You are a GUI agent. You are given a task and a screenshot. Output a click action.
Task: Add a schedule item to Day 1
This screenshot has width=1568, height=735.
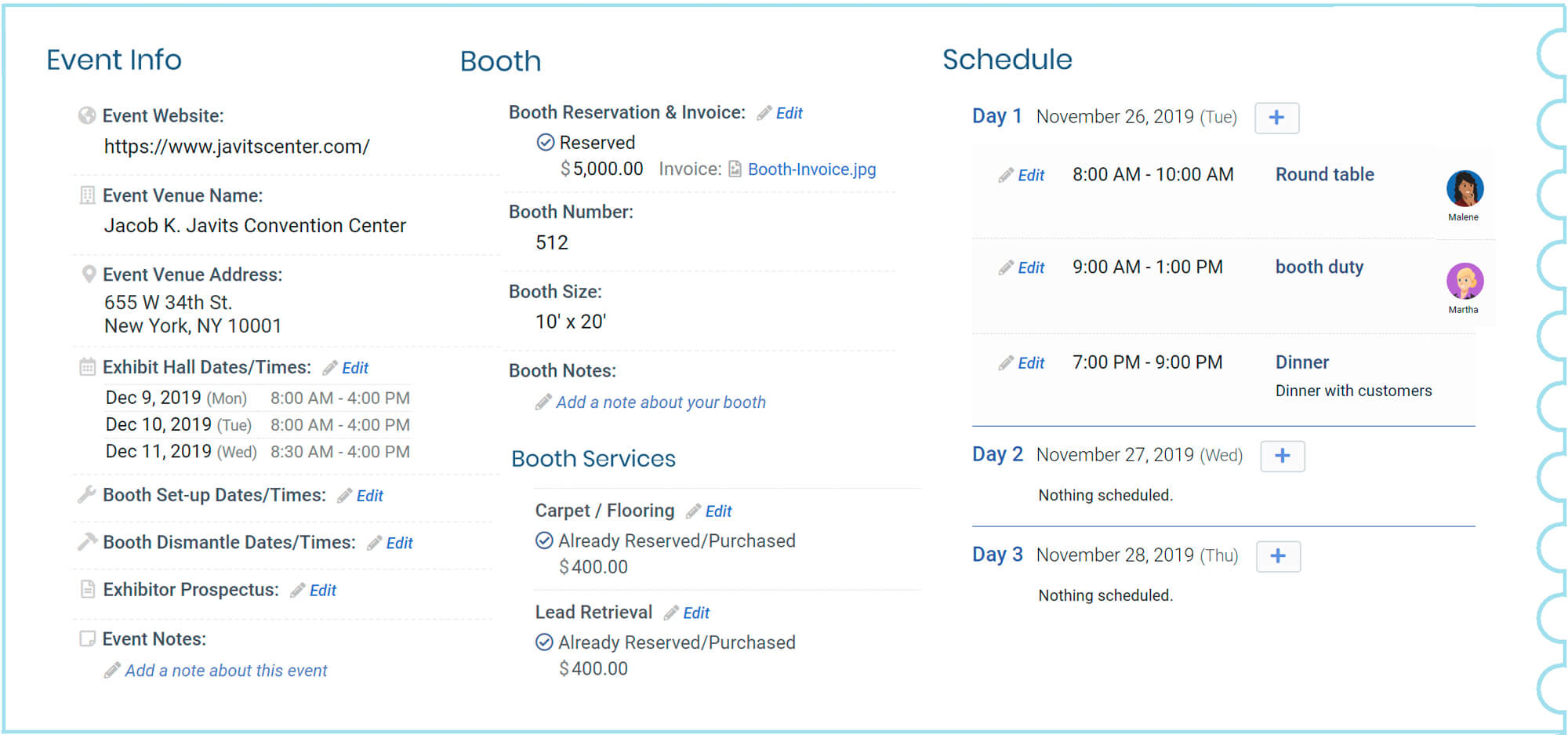point(1277,118)
